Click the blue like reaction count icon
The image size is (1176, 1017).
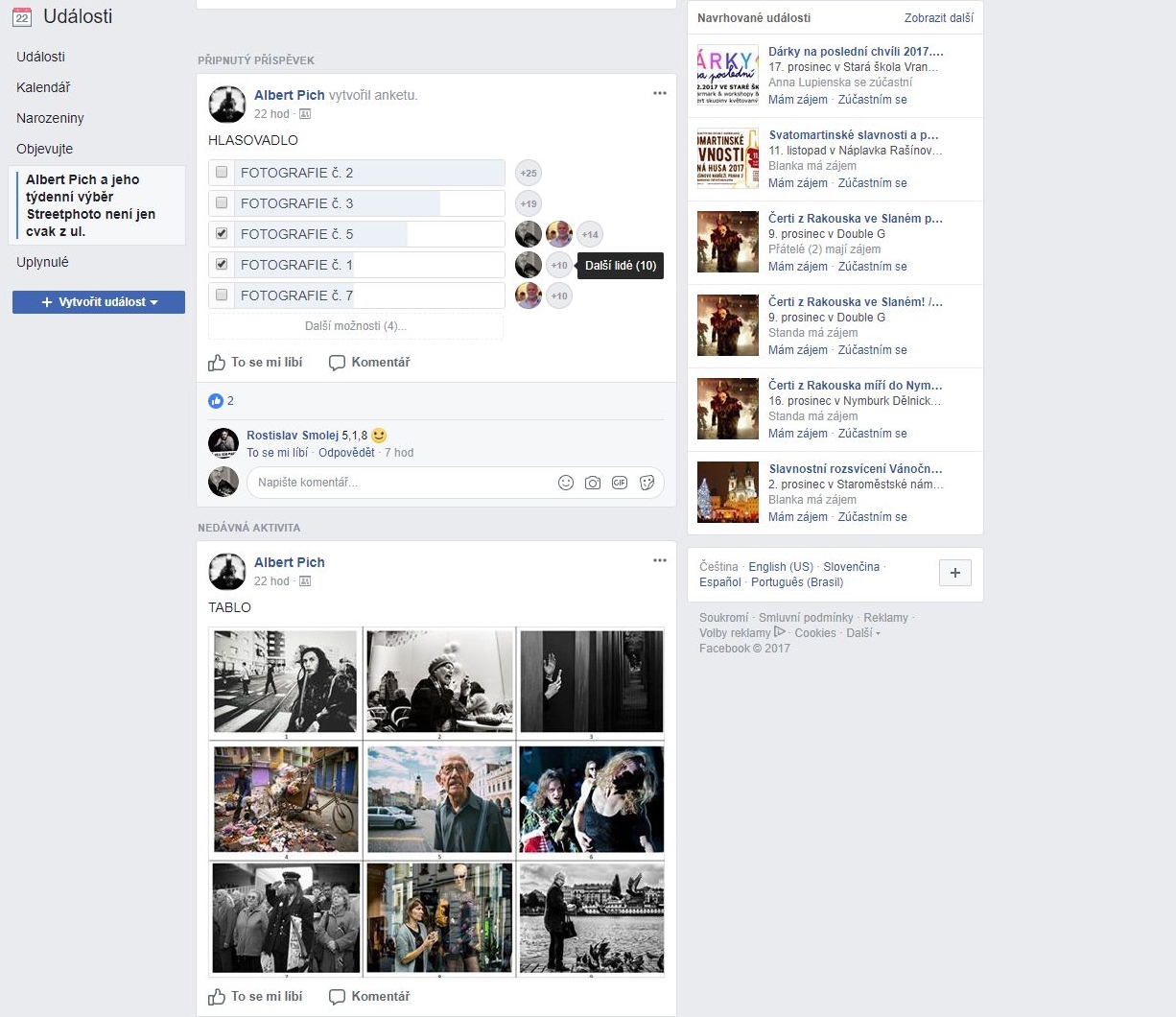(216, 401)
